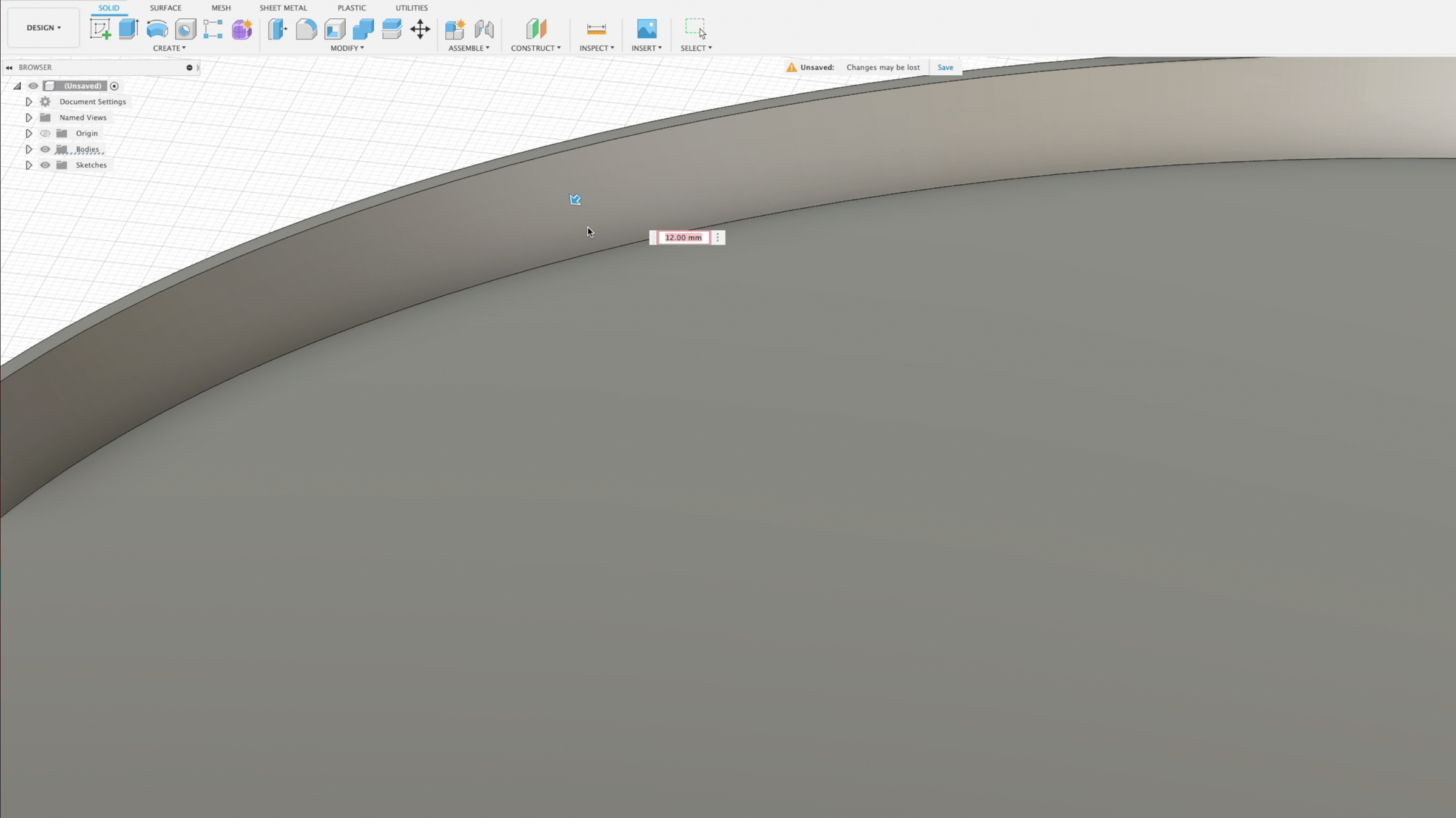
Task: Open the Surface tab
Action: (x=165, y=8)
